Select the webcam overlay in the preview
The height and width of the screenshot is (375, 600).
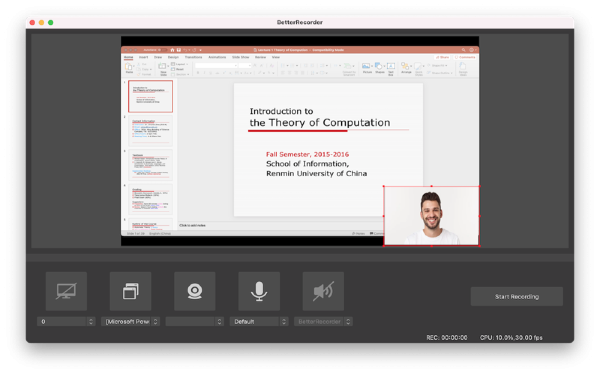pyautogui.click(x=431, y=216)
